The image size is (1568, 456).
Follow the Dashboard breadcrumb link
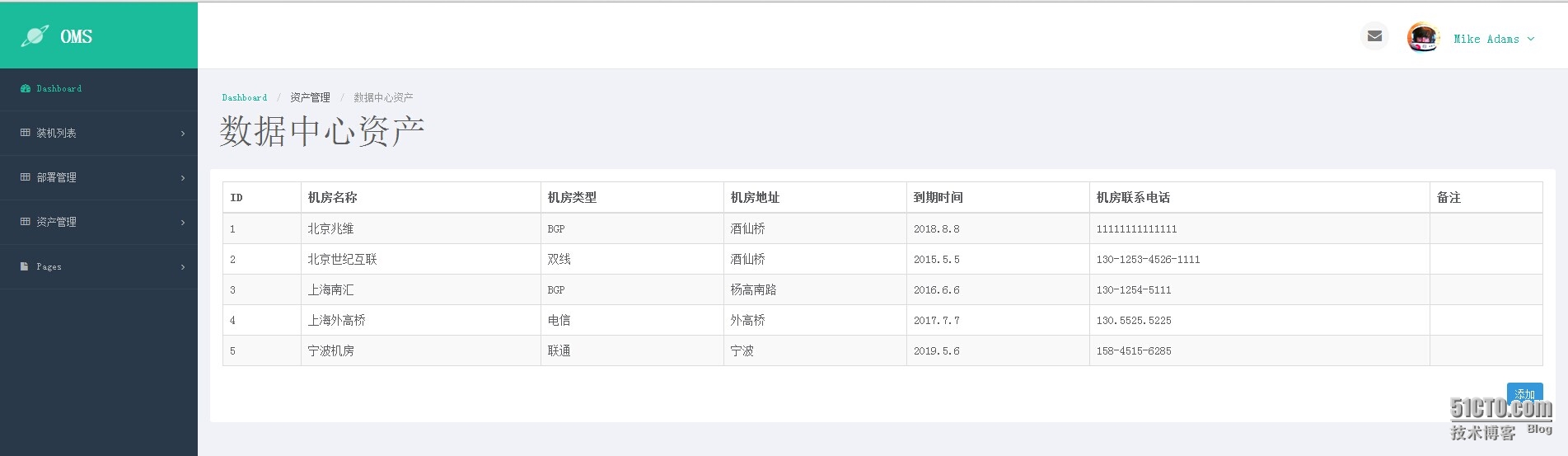245,97
